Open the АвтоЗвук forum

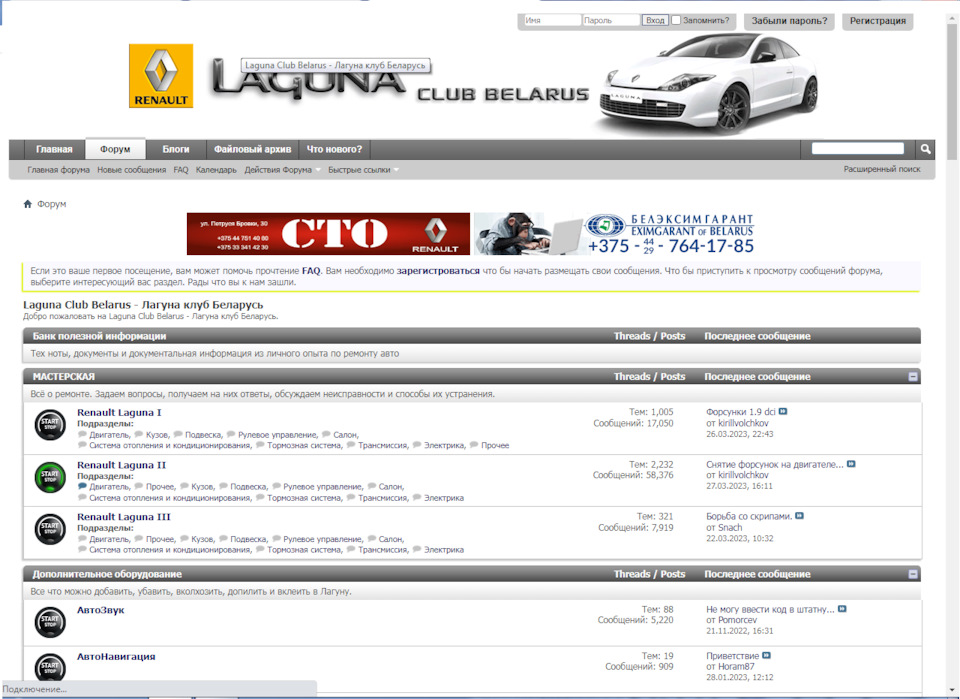click(x=100, y=610)
